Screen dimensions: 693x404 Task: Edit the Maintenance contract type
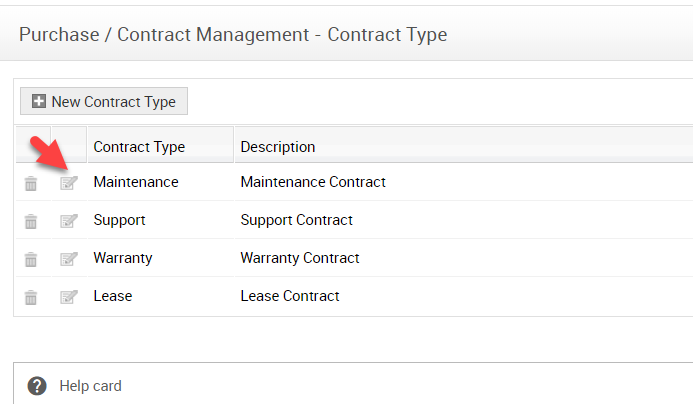coord(68,183)
